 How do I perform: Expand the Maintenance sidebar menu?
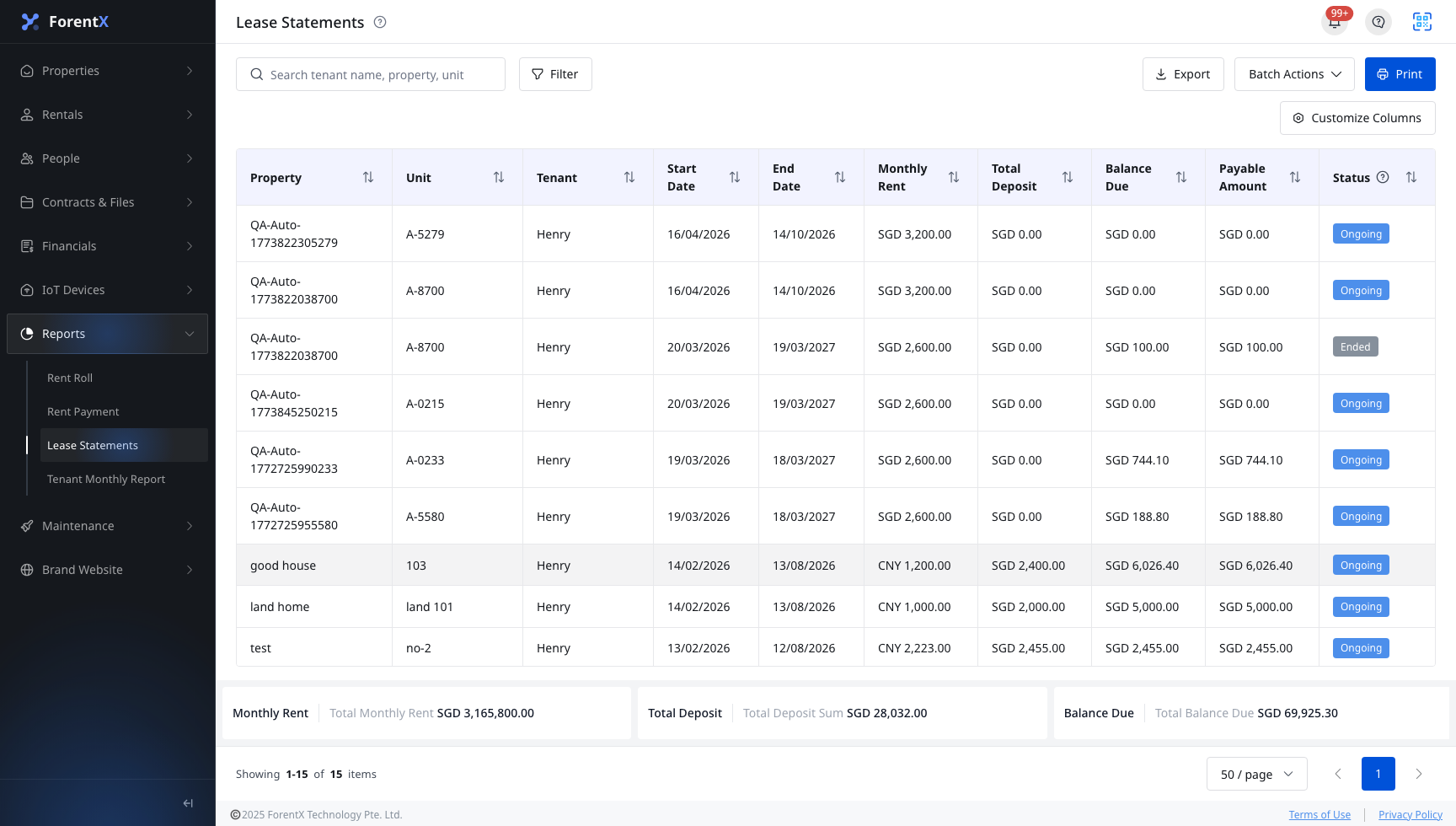coord(108,526)
